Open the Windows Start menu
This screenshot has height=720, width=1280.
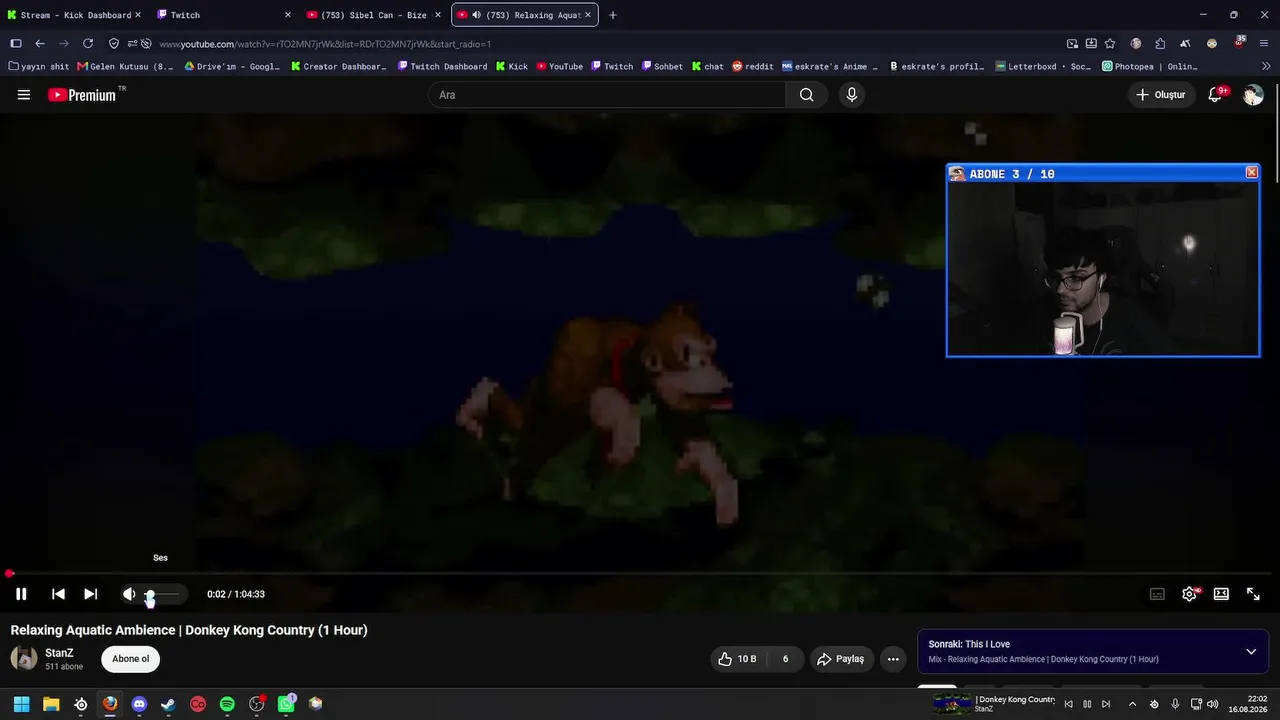pyautogui.click(x=21, y=704)
